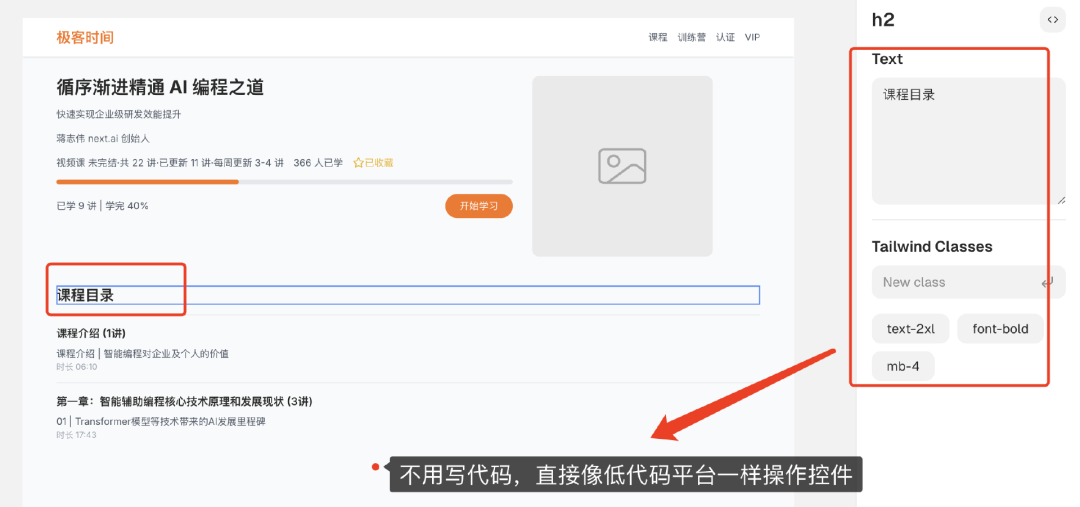Focus the New class input field
The image size is (1080, 507).
[x=968, y=282]
